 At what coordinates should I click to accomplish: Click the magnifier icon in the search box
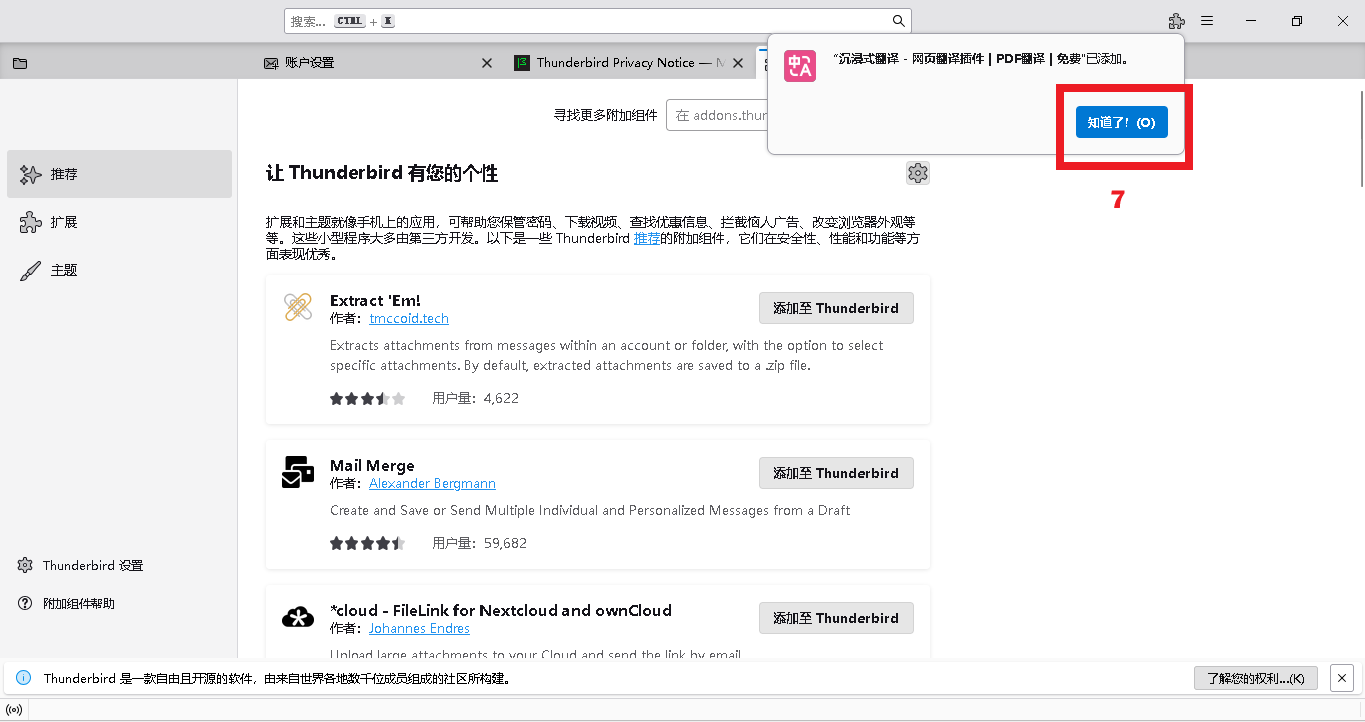point(898,21)
